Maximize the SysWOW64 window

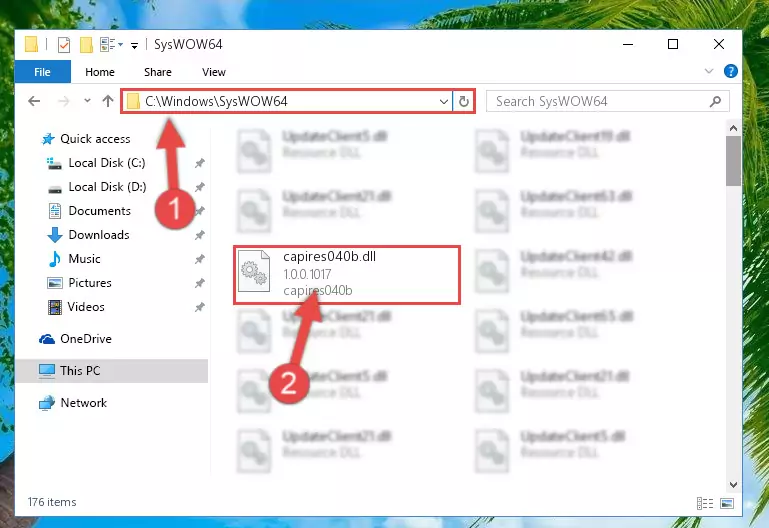click(x=673, y=45)
